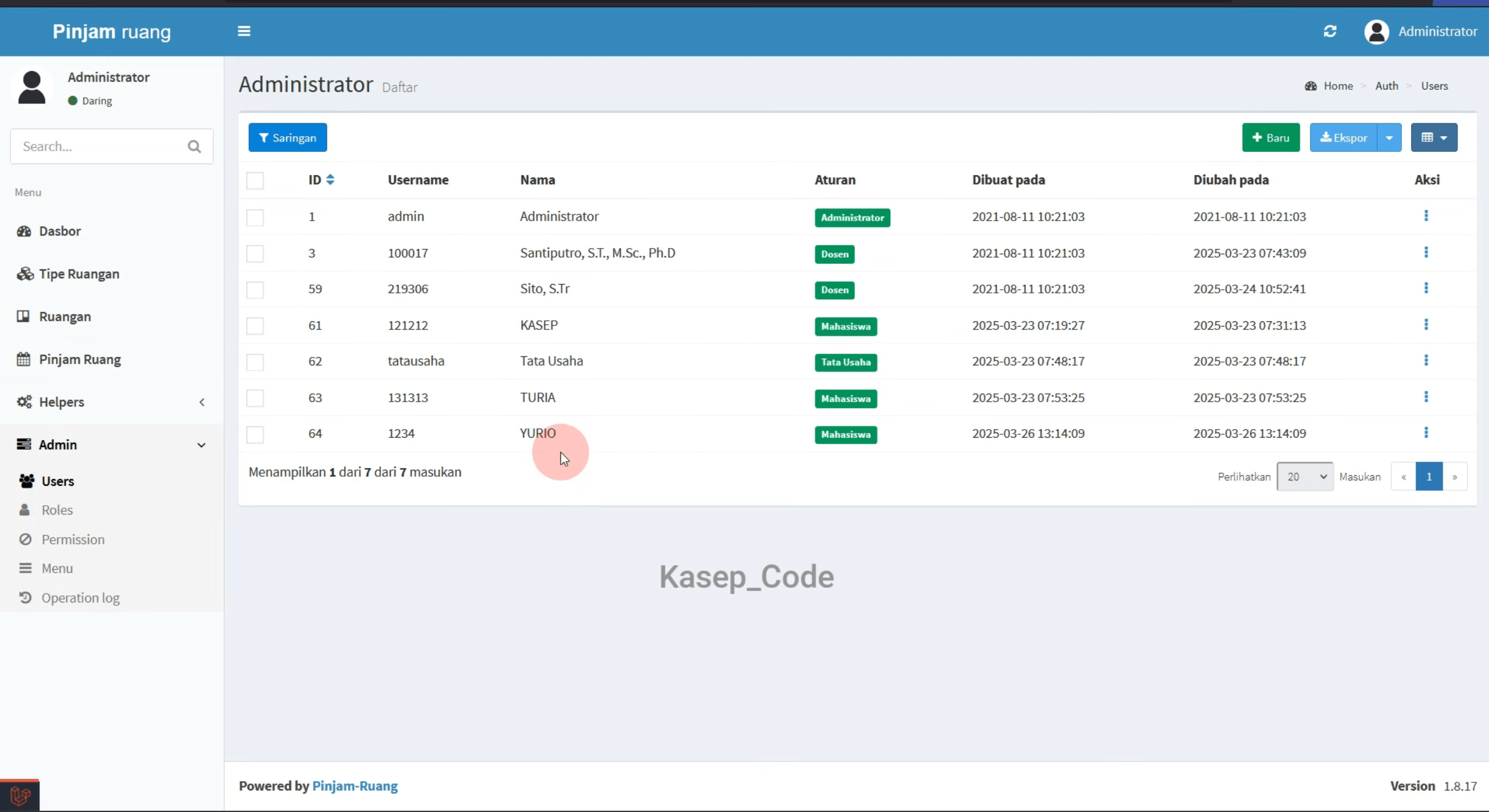Open Operation log submenu
The width and height of the screenshot is (1489, 812).
coord(80,598)
